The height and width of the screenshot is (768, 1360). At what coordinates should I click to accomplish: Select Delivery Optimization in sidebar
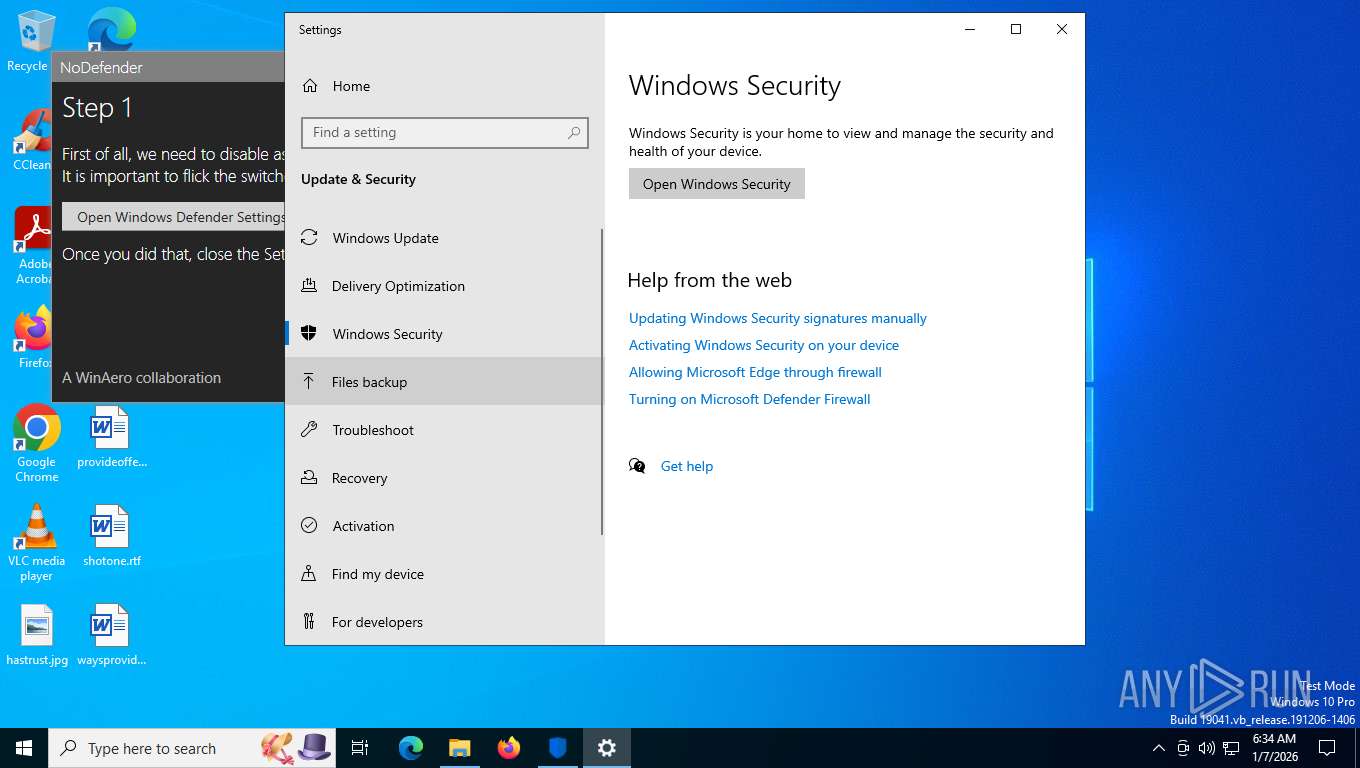[x=444, y=286]
